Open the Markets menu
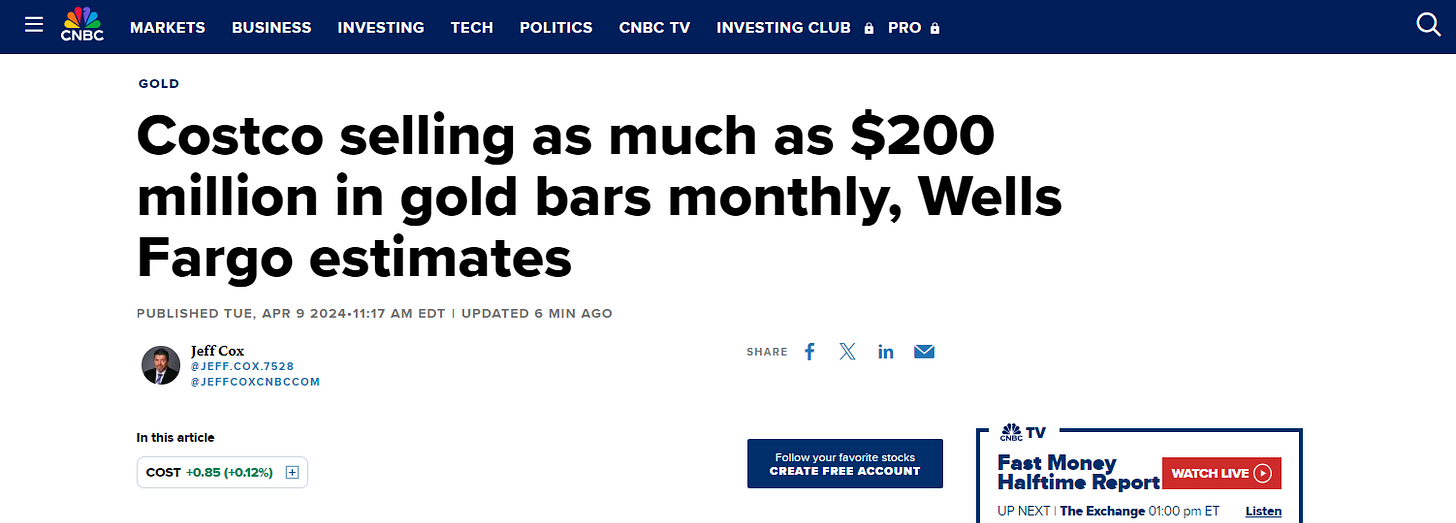The image size is (1456, 523). pyautogui.click(x=167, y=28)
